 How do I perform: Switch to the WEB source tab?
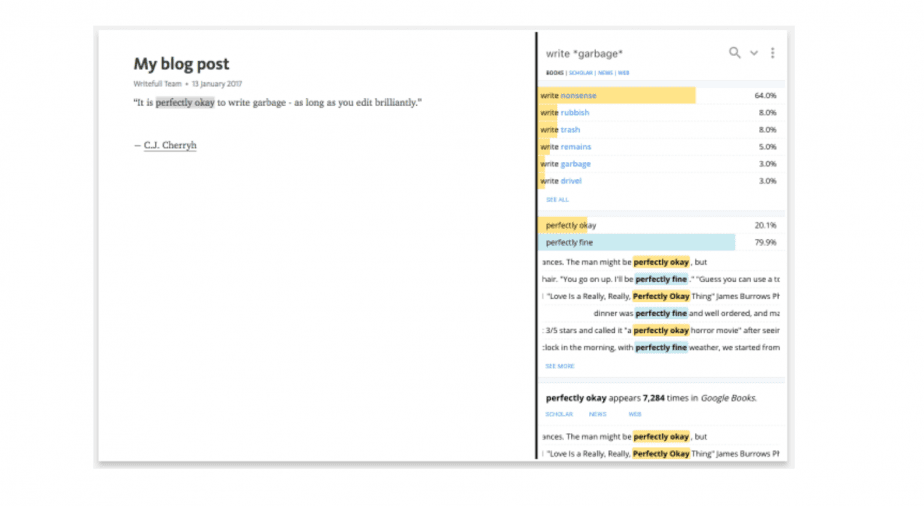tap(623, 73)
